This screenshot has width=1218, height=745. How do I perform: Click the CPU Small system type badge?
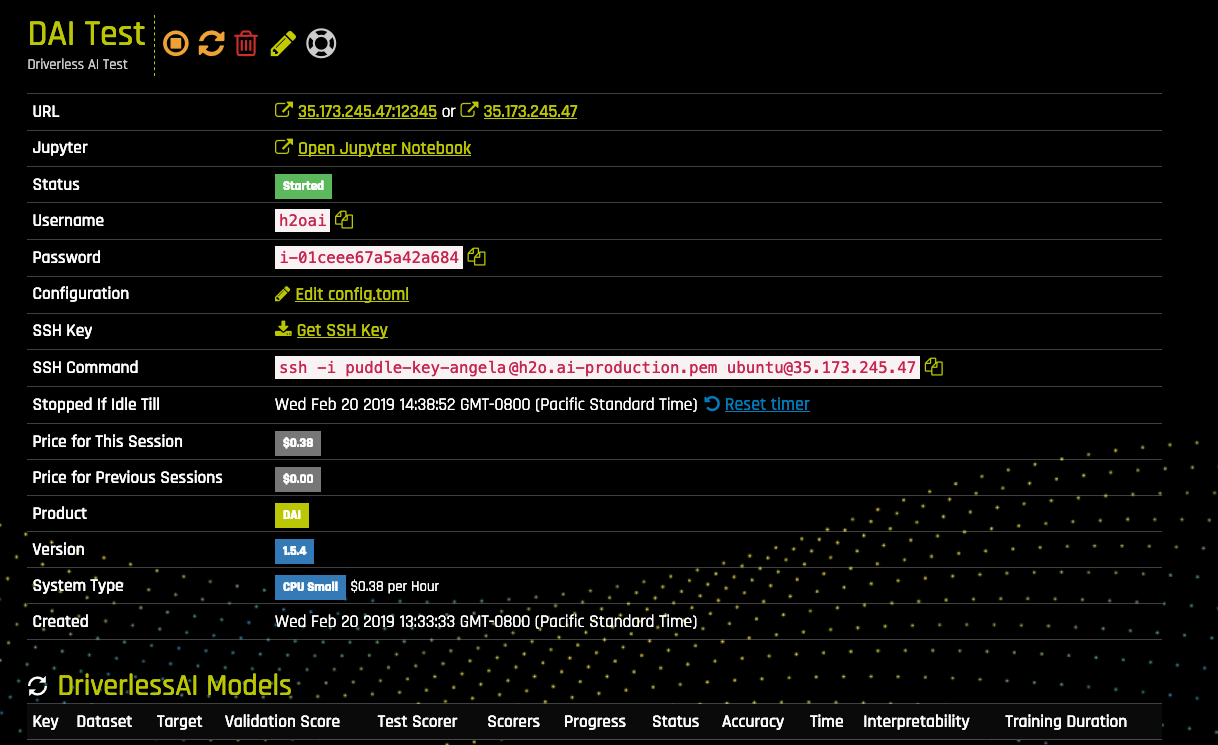310,587
